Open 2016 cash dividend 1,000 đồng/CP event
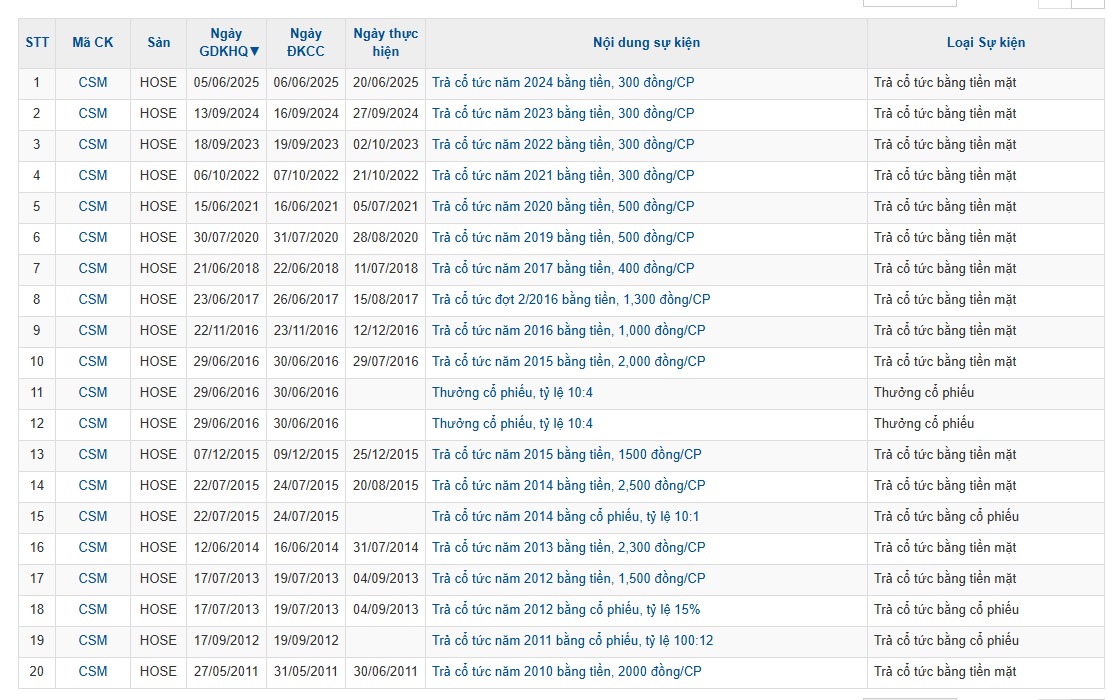This screenshot has height=700, width=1108. [569, 331]
